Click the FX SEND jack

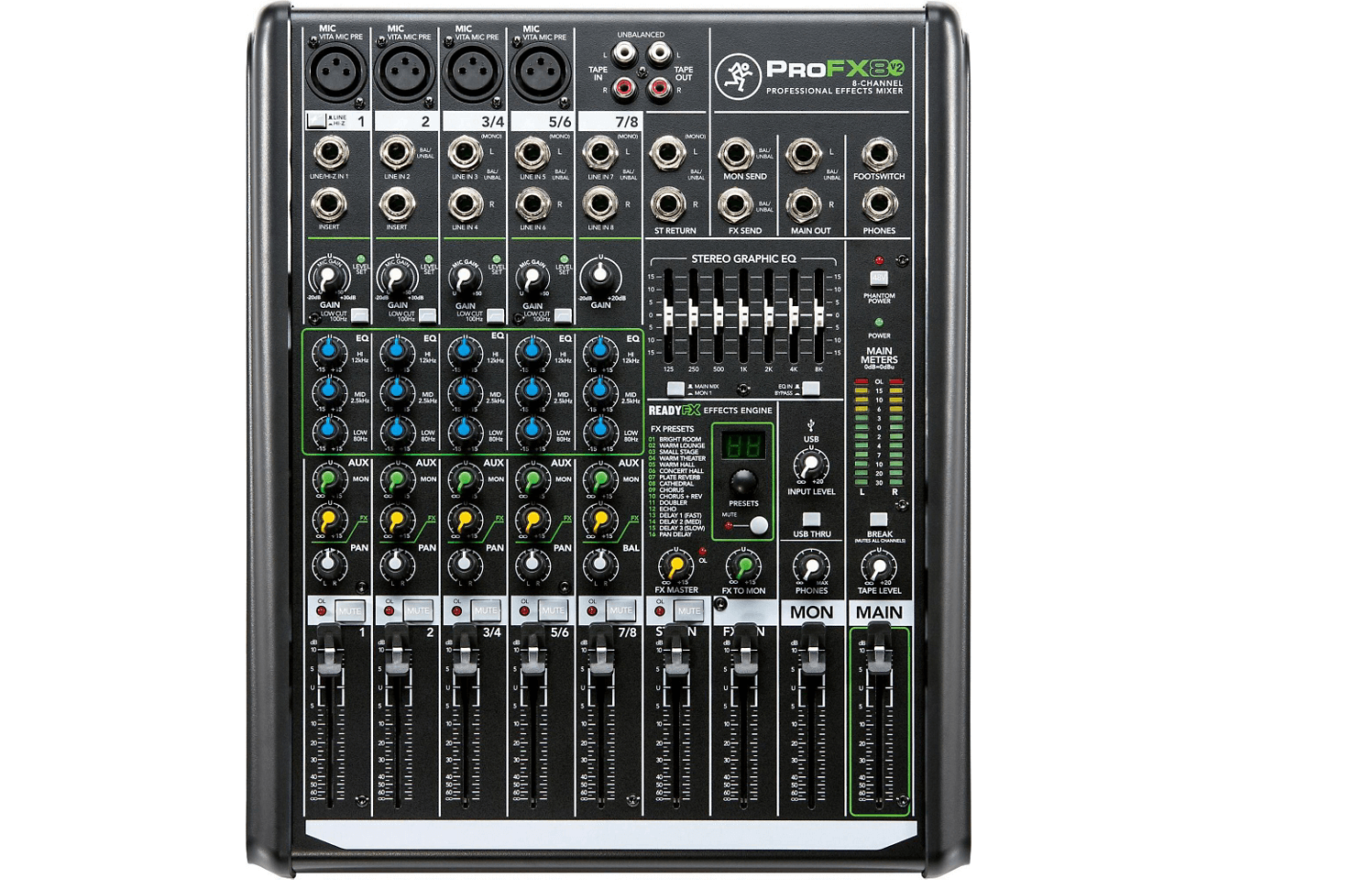(736, 205)
